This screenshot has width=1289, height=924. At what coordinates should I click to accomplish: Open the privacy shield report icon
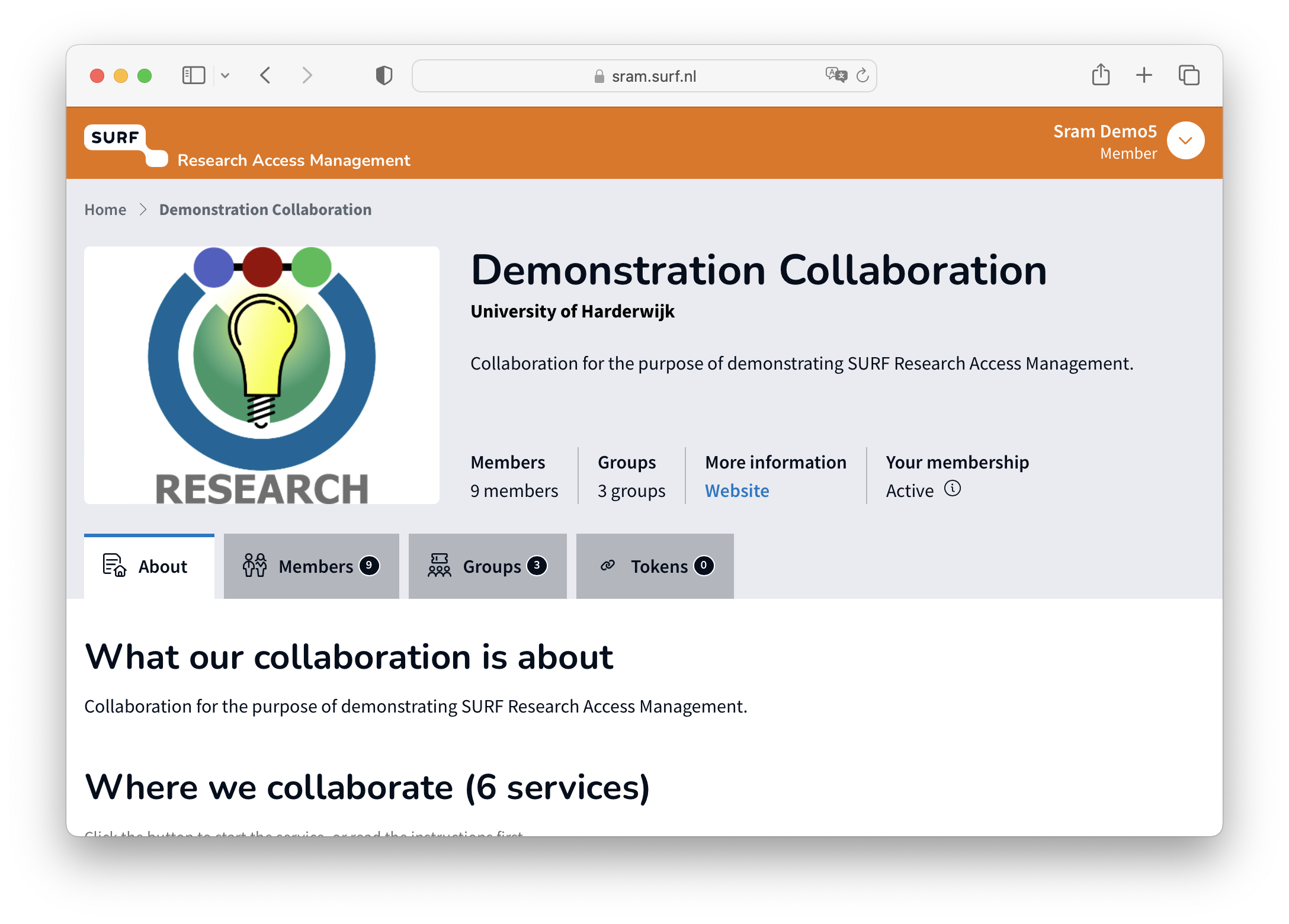click(384, 76)
